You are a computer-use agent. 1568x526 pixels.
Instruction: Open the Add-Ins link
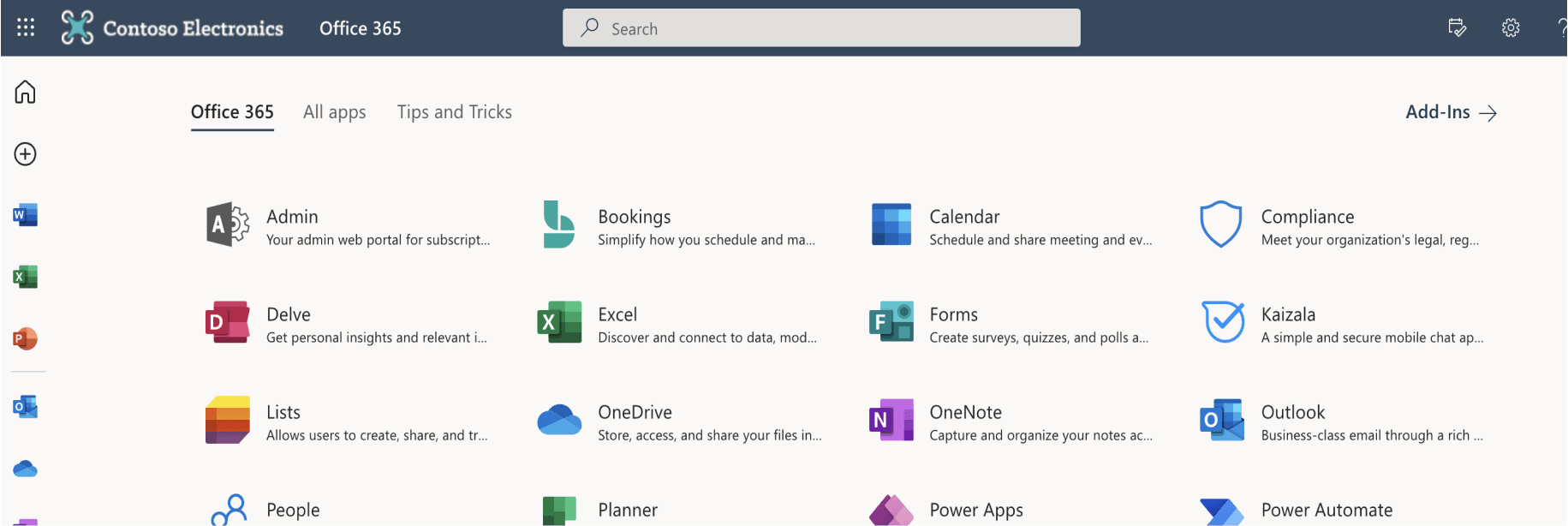click(1451, 112)
